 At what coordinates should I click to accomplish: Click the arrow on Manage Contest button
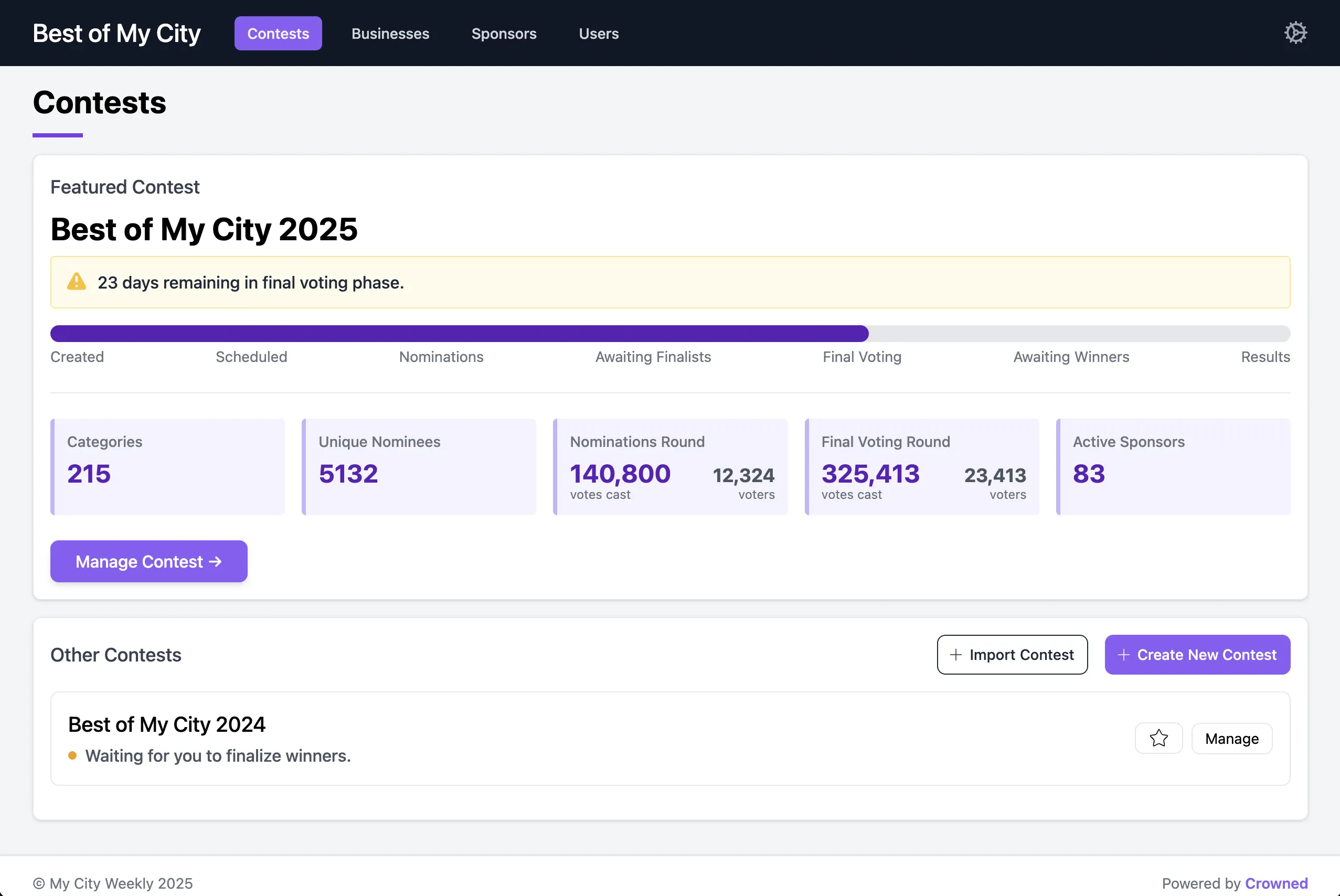click(x=216, y=562)
